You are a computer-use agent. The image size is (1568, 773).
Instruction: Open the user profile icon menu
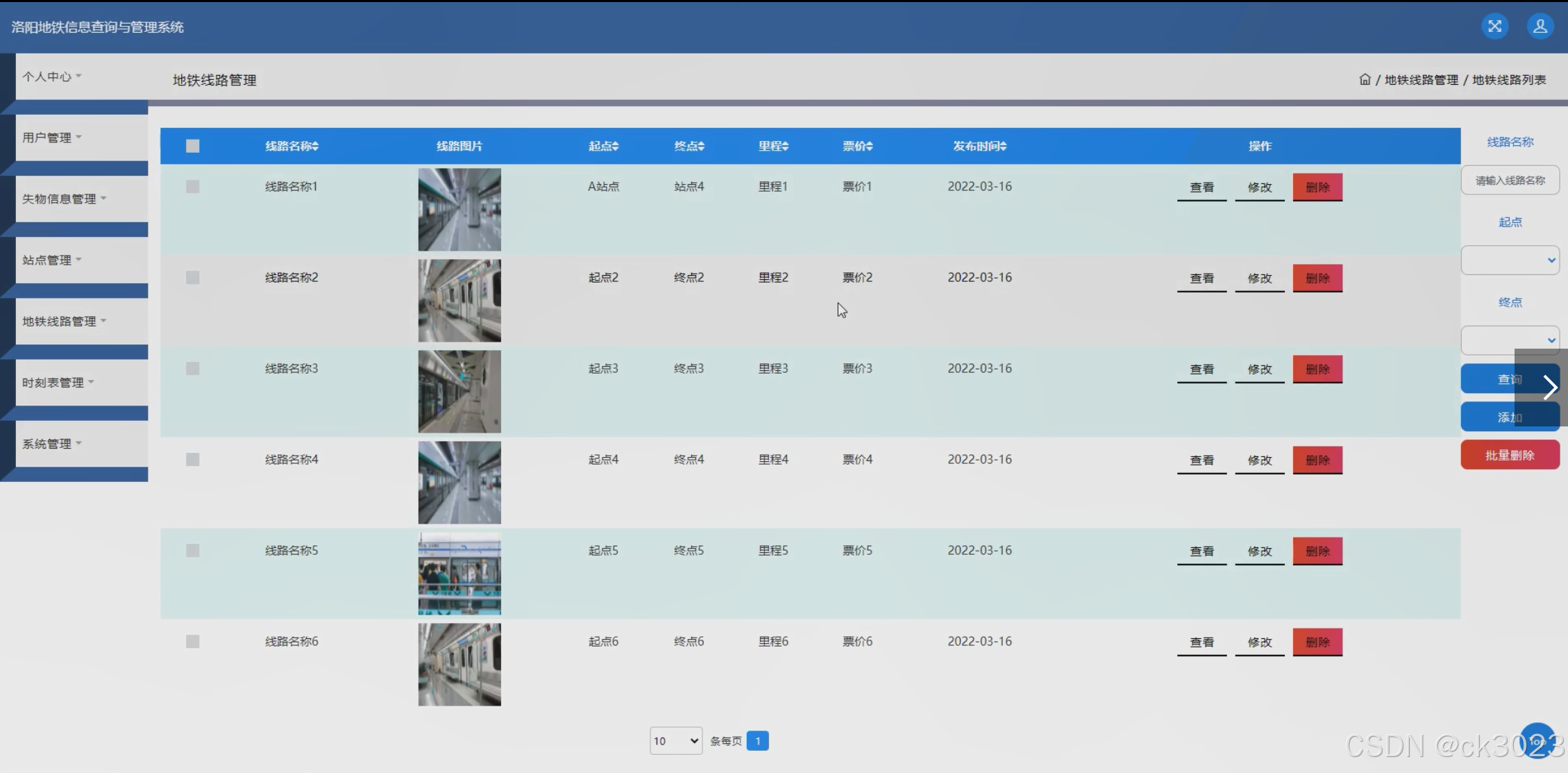1540,26
